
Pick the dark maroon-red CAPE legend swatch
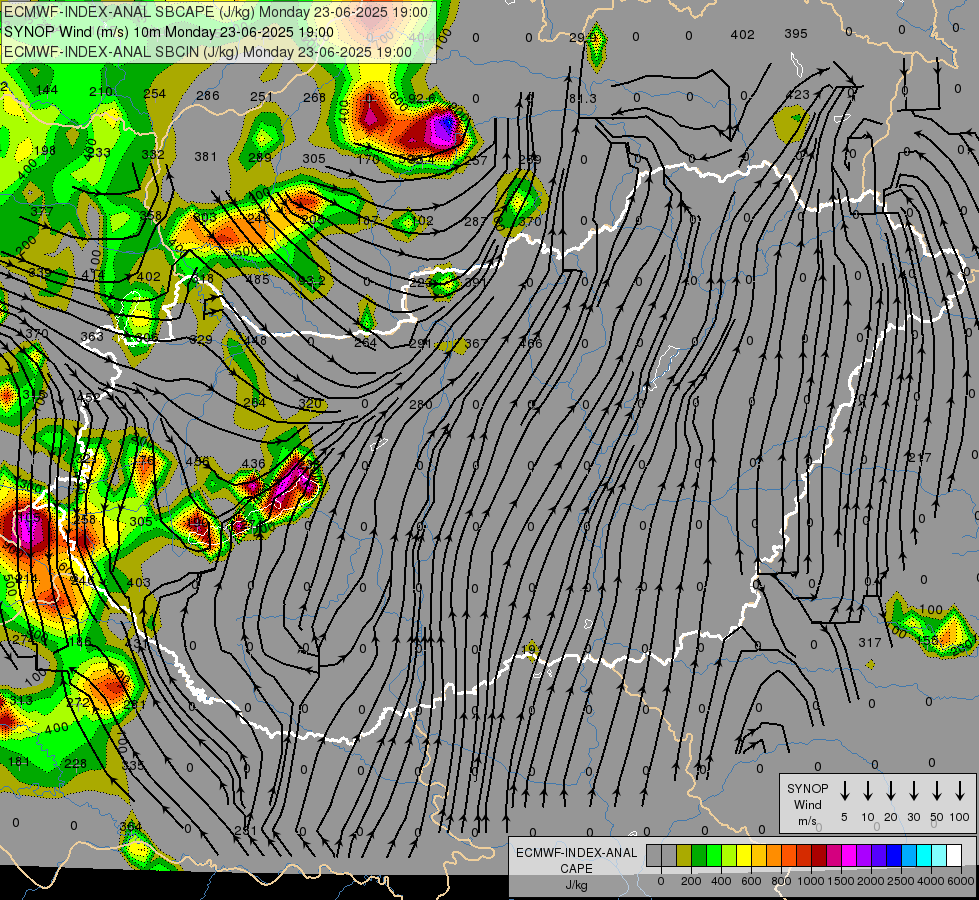(x=819, y=855)
